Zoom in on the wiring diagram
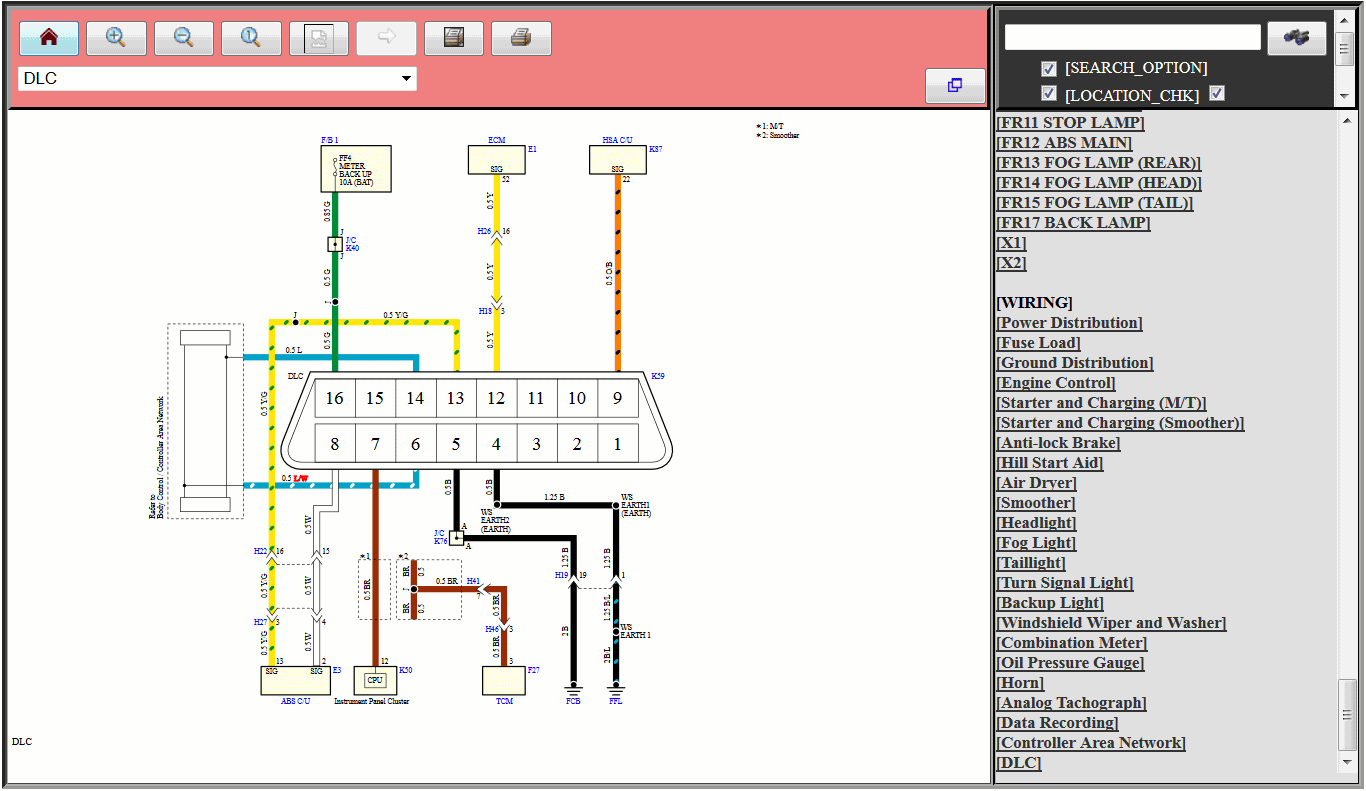 click(x=116, y=38)
